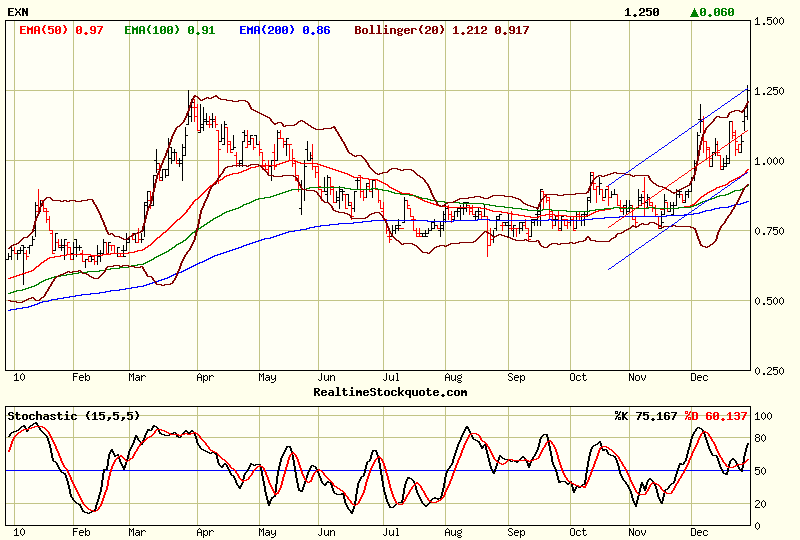This screenshot has height=540, width=800.
Task: Click the Feb marker on time axis
Action: [x=81, y=378]
